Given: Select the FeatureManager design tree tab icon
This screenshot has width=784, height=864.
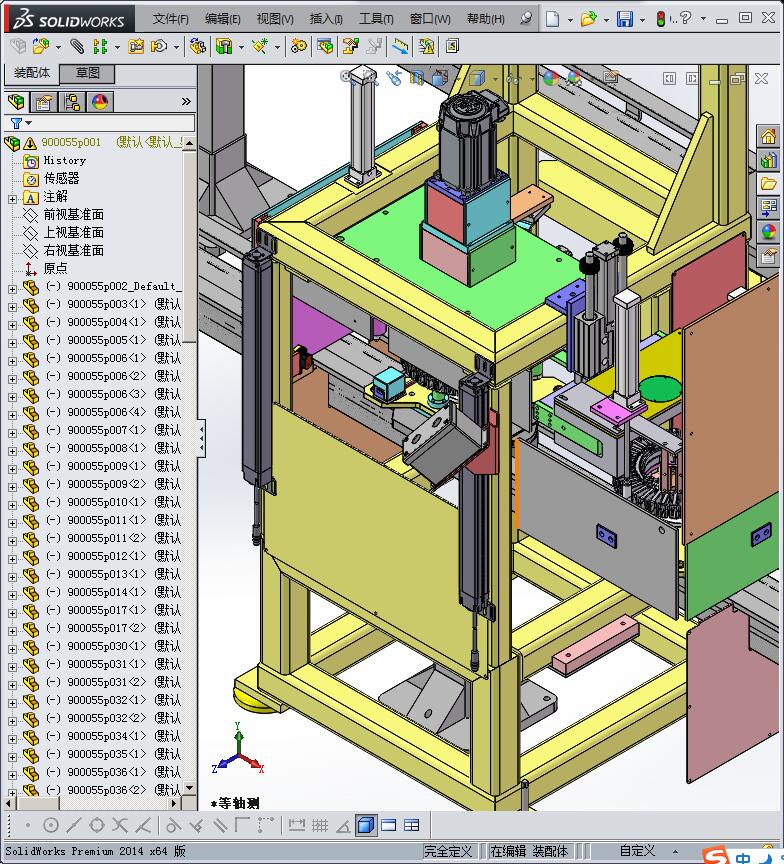Looking at the screenshot, I should (17, 101).
